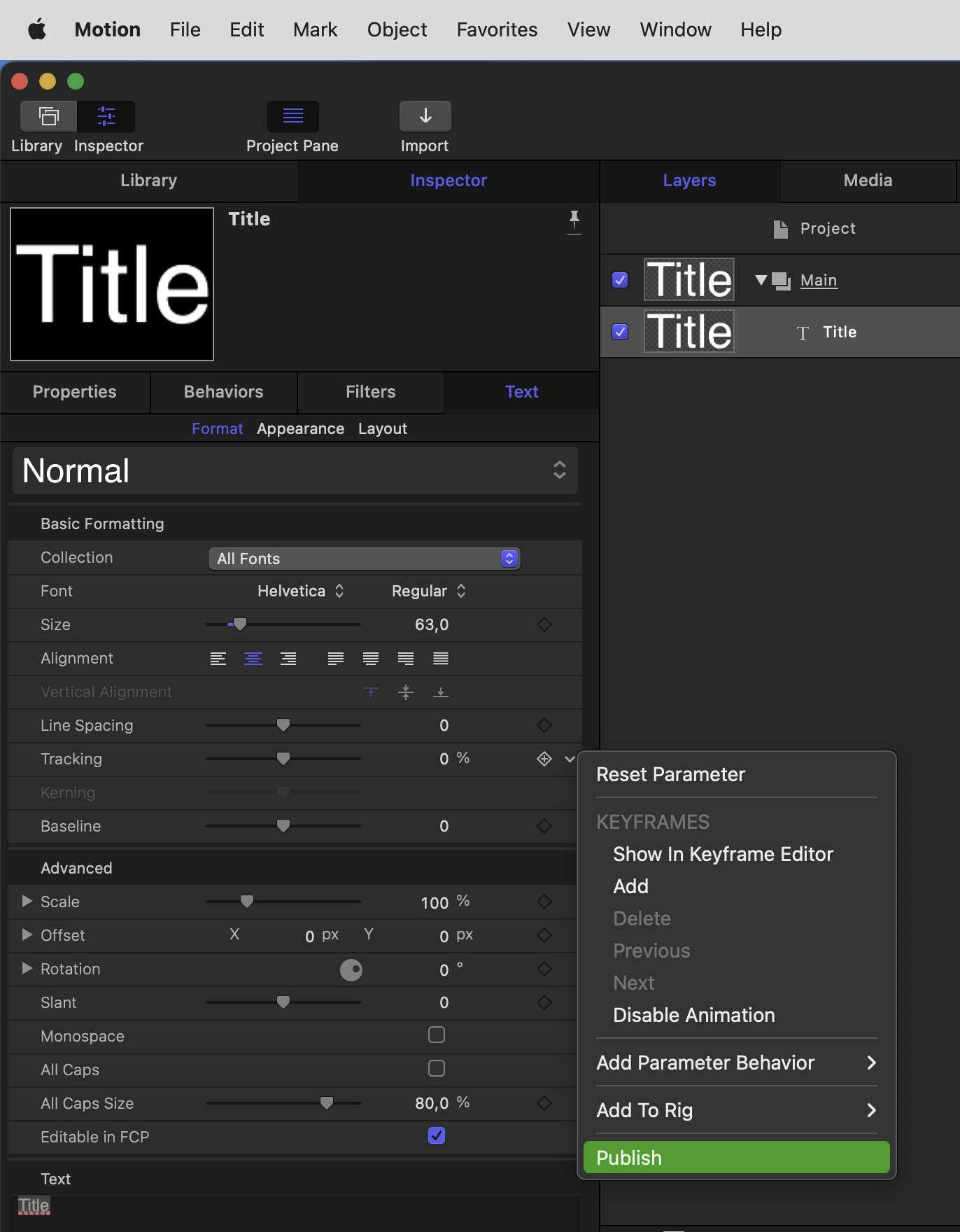Click All Caps Size keyframe diamond
Image resolution: width=960 pixels, height=1232 pixels.
[x=544, y=1103]
